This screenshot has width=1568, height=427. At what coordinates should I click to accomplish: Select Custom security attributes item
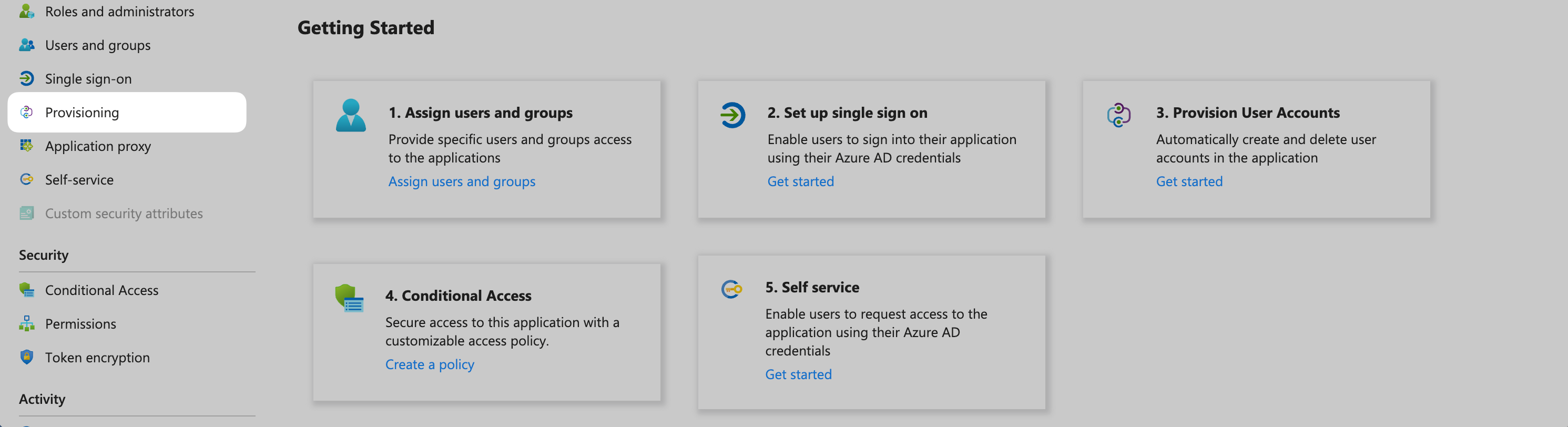[124, 214]
